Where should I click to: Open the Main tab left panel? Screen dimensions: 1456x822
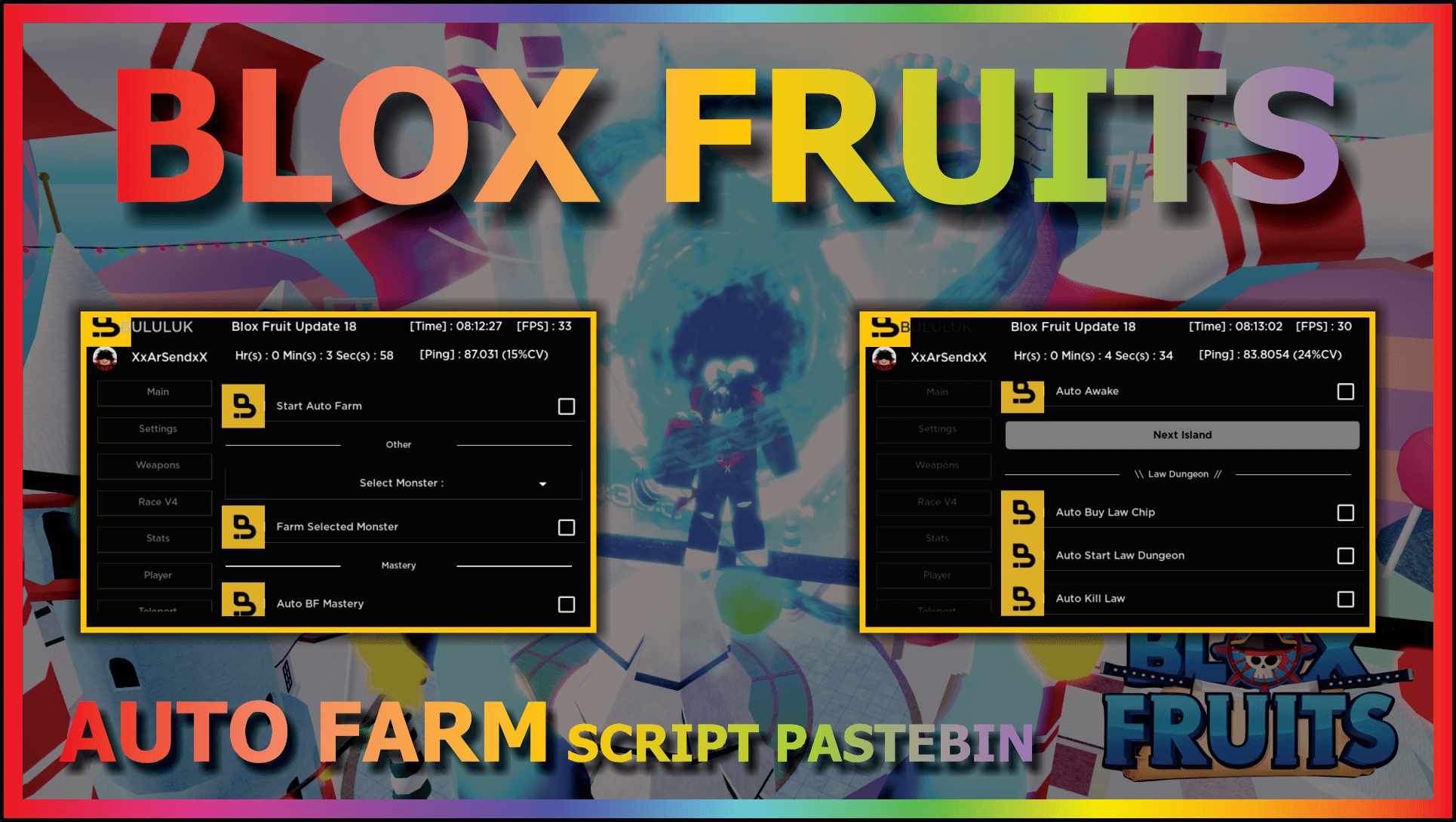pos(157,391)
